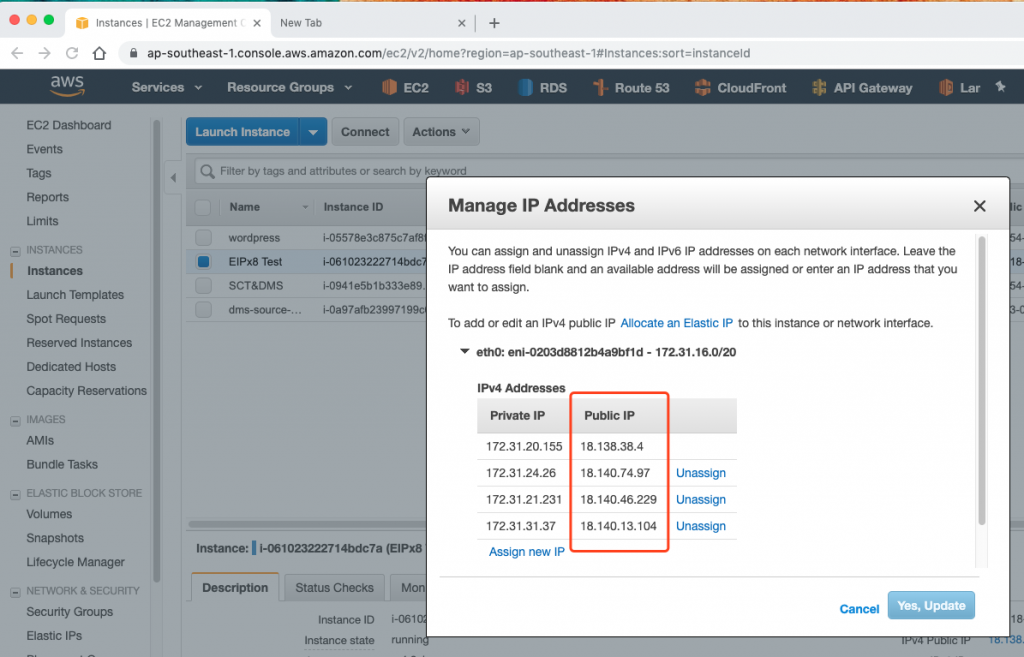This screenshot has width=1024, height=657.
Task: Click the search magnifier icon in filter
Action: 208,171
